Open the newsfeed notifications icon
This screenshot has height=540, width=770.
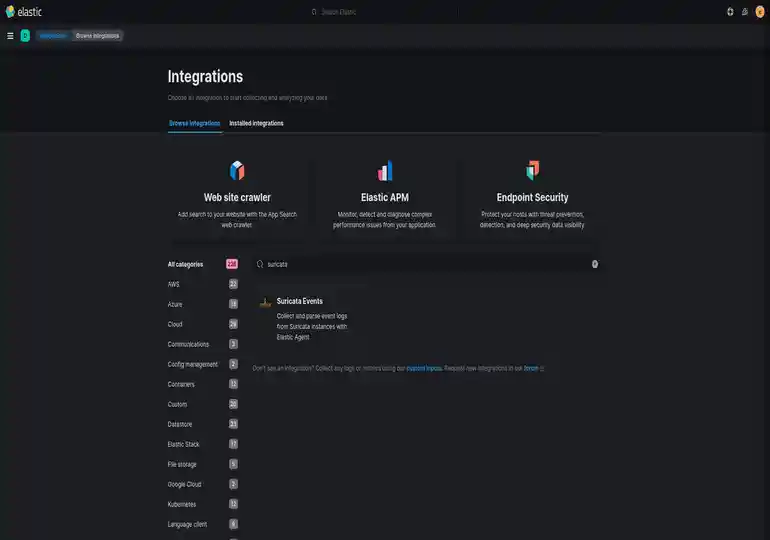745,12
